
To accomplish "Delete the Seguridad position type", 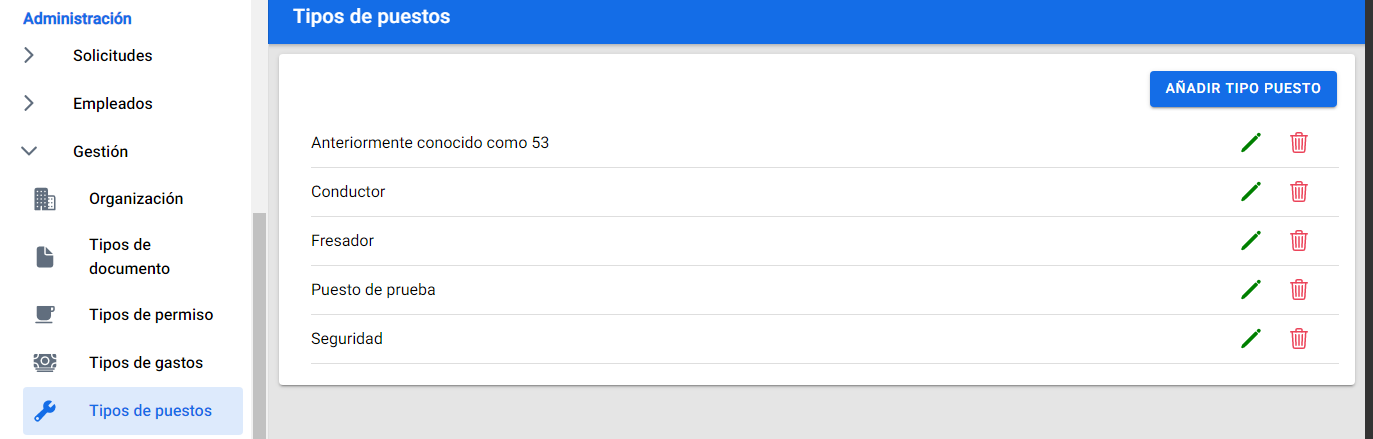I will click(1298, 339).
